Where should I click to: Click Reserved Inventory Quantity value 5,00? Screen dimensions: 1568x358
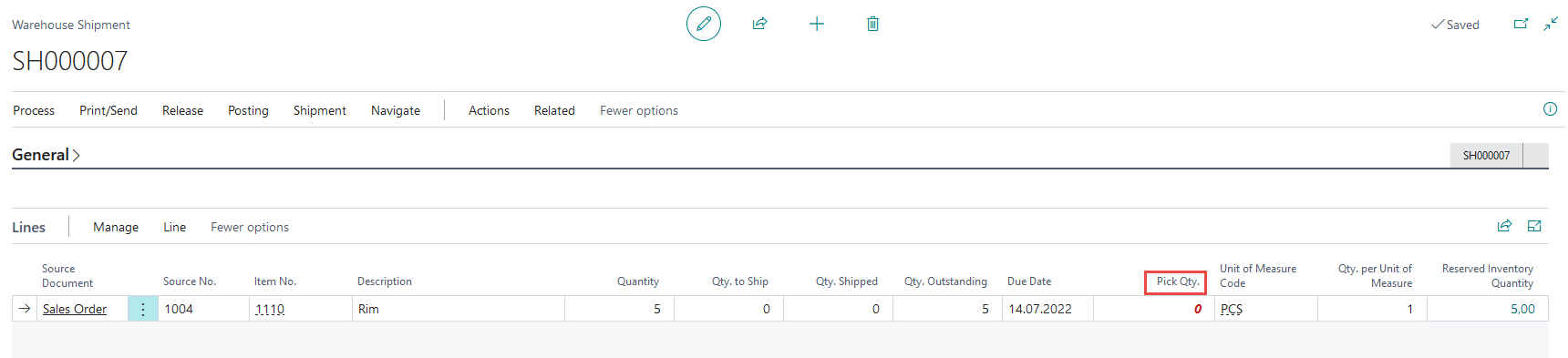[1522, 309]
